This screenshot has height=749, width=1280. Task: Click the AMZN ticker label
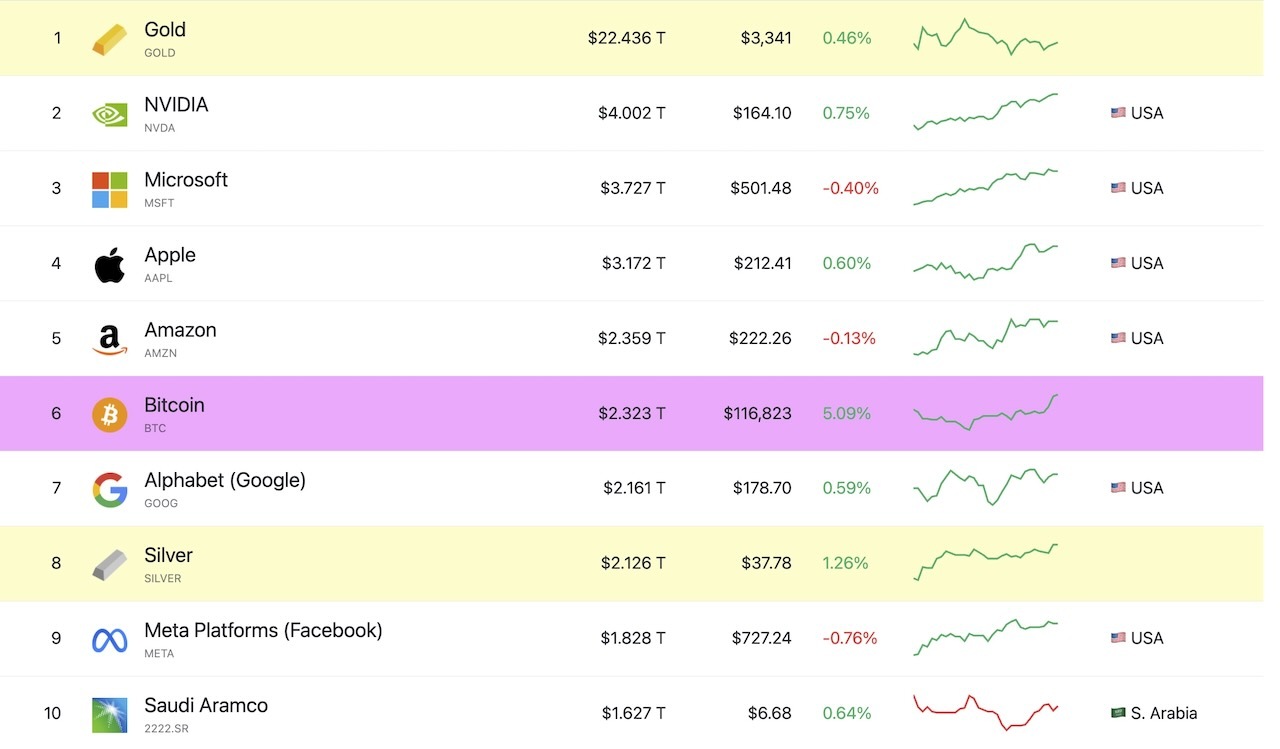(160, 353)
